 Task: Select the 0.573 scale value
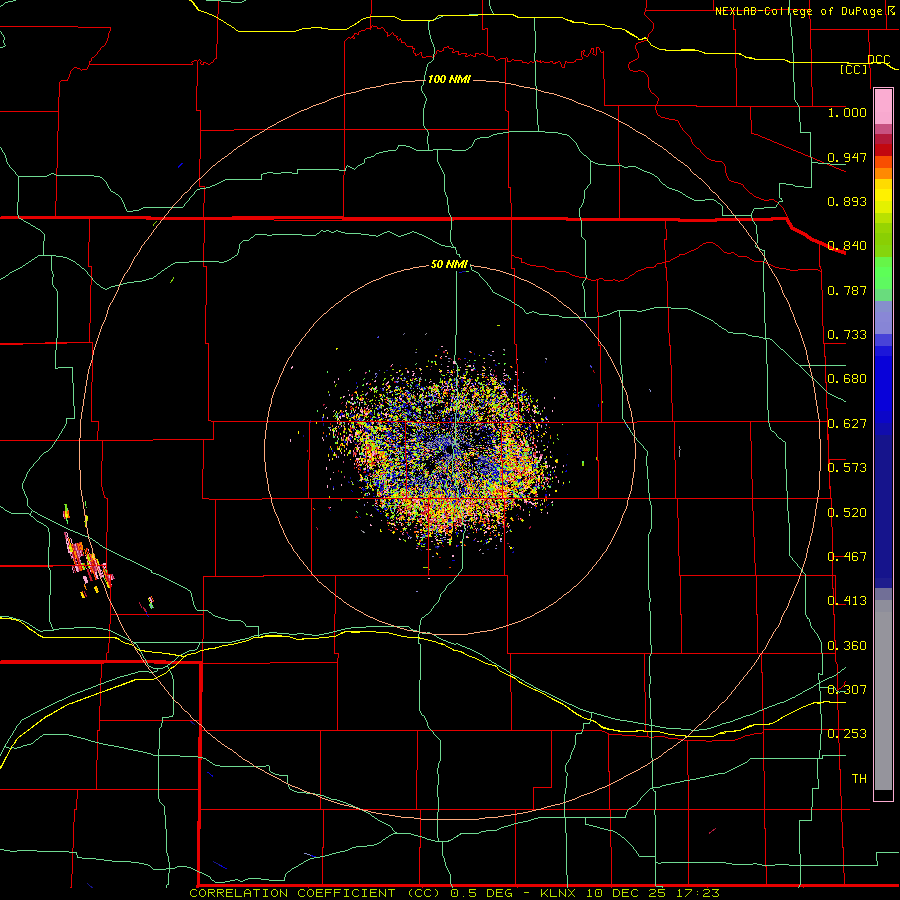click(847, 468)
